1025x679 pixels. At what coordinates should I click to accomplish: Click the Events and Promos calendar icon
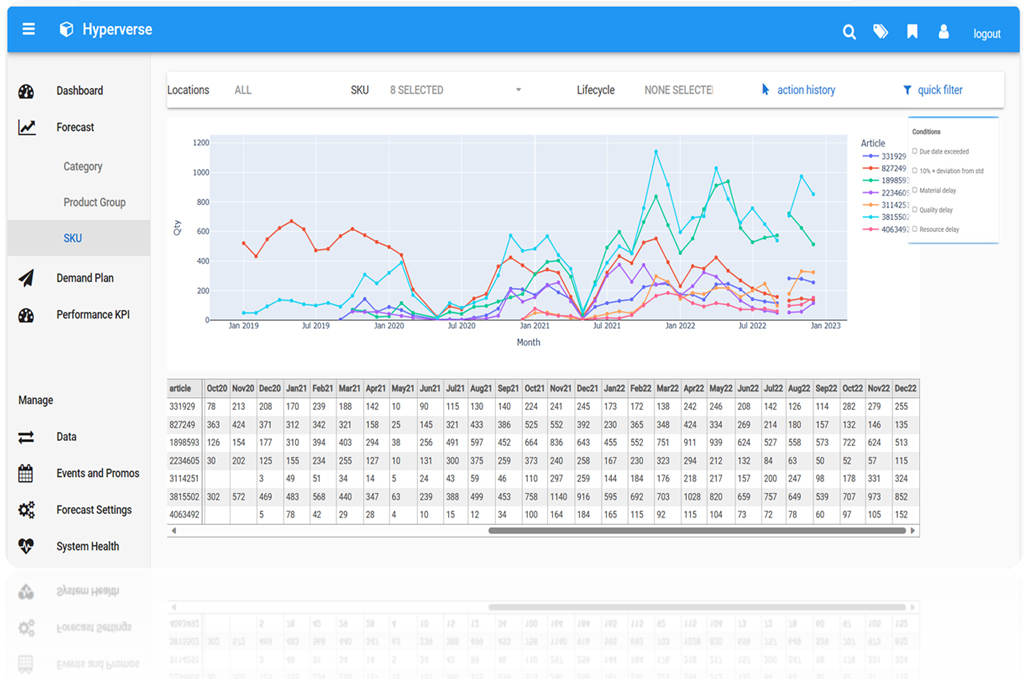coord(25,473)
